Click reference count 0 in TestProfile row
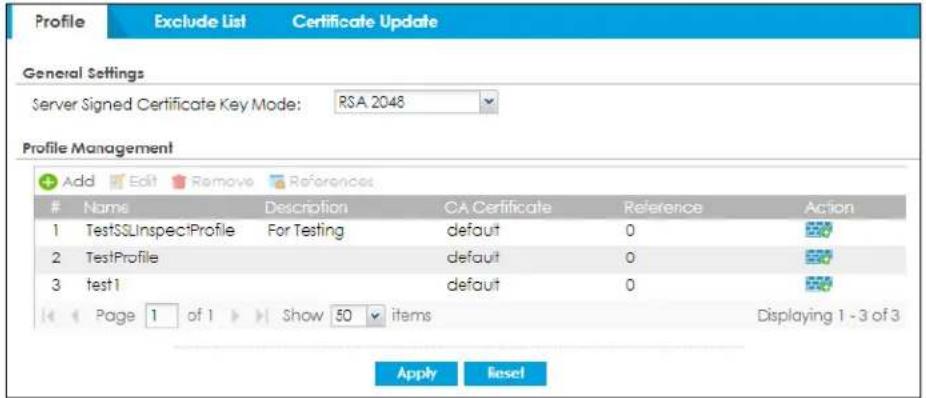The image size is (926, 398). coord(630,258)
